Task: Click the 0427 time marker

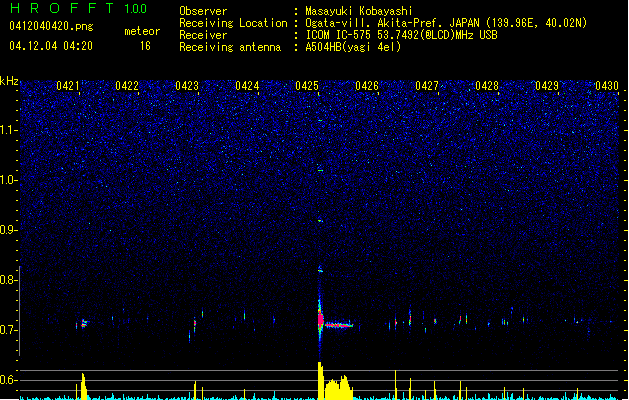Action: tap(427, 86)
